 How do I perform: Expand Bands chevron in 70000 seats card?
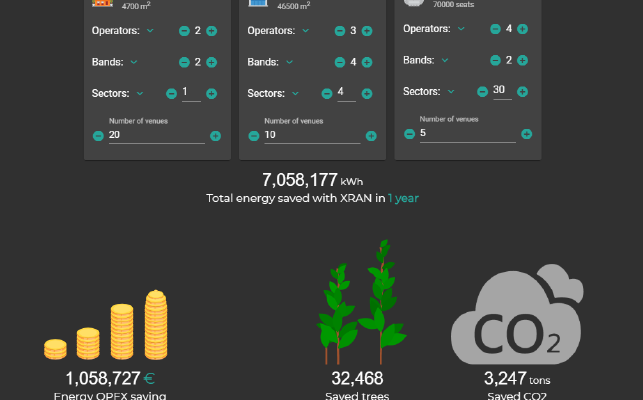pos(445,60)
